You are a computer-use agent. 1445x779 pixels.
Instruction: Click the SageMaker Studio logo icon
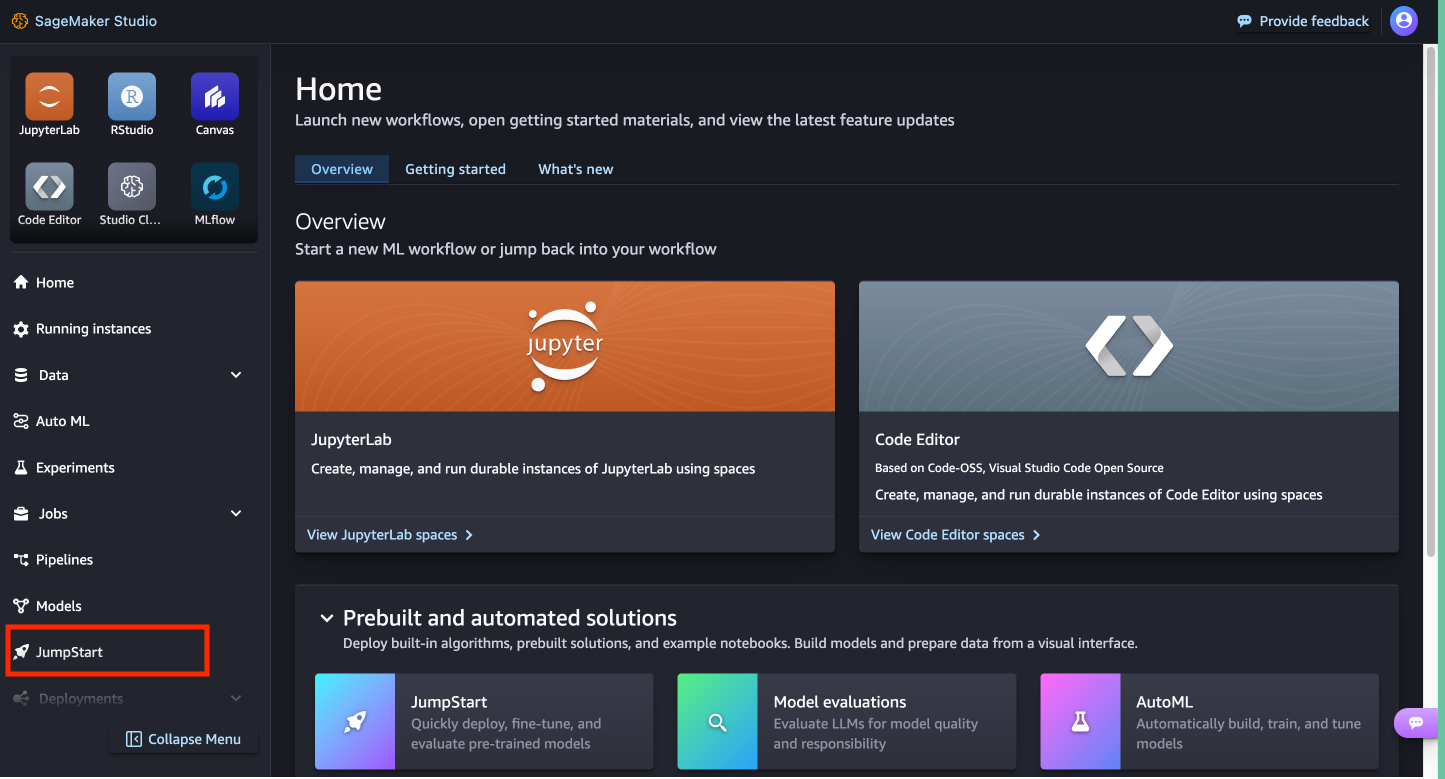click(20, 21)
